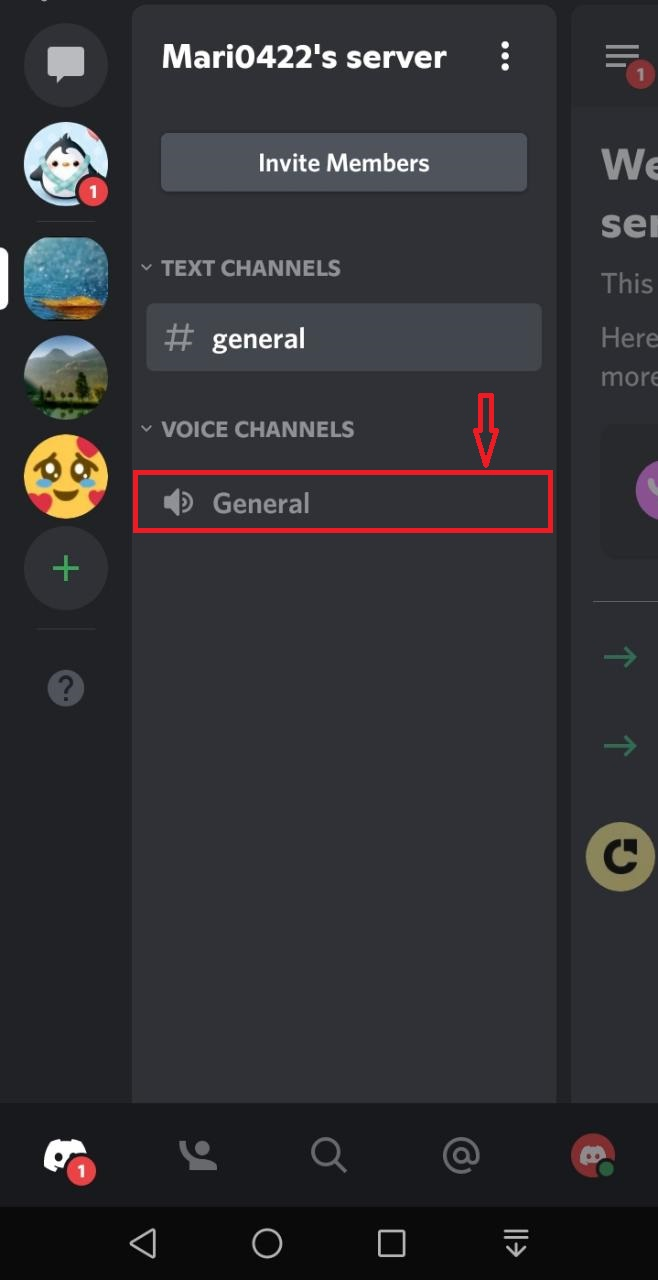Open direct messages via chat bubble icon
This screenshot has width=658, height=1280.
pos(65,65)
